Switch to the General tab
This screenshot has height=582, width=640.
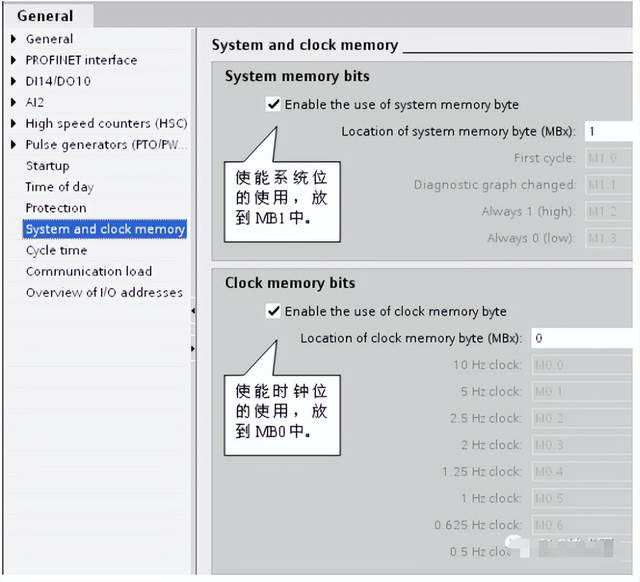click(45, 16)
